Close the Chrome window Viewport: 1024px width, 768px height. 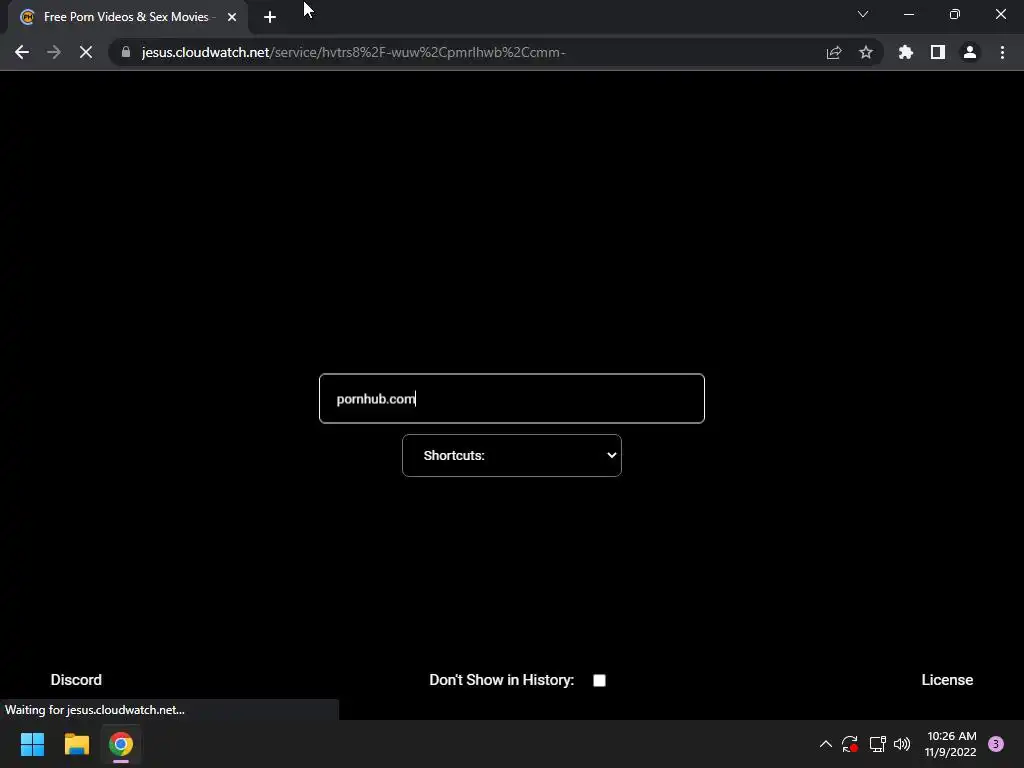(x=1000, y=14)
